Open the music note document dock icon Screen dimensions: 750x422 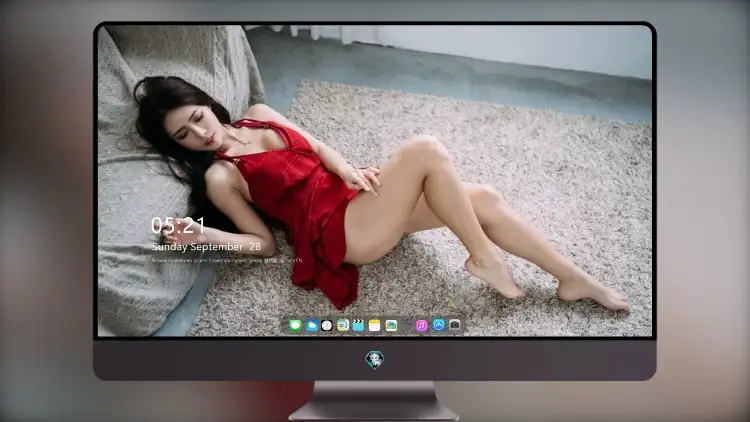point(342,326)
